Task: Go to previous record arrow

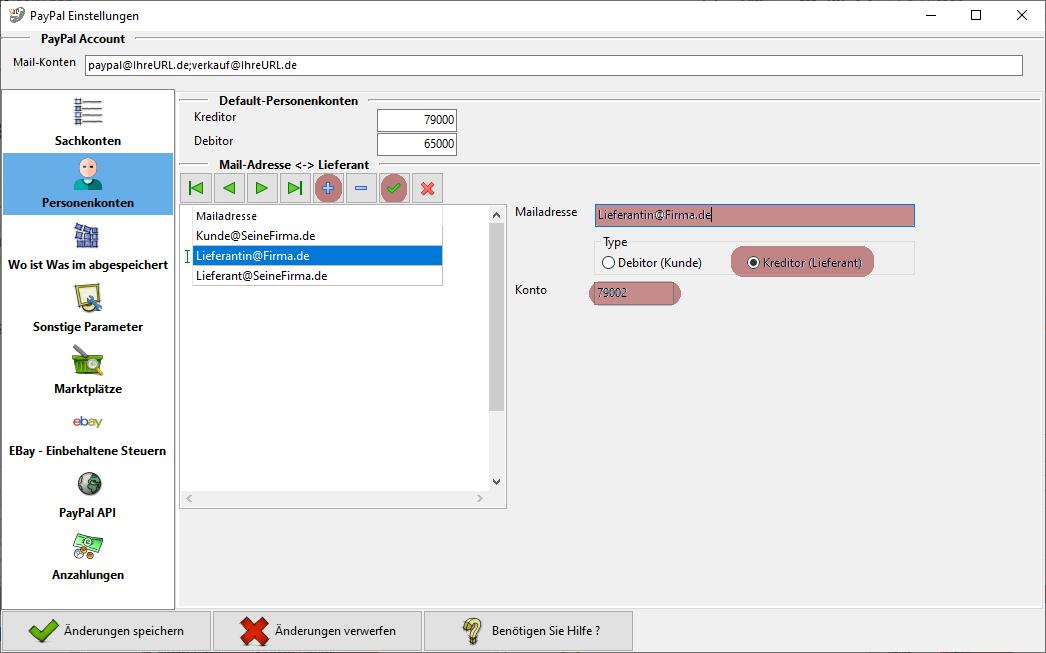Action: point(229,188)
